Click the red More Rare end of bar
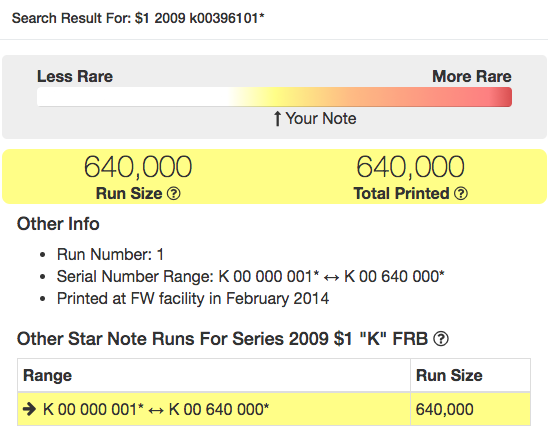This screenshot has height=437, width=548. [x=502, y=97]
